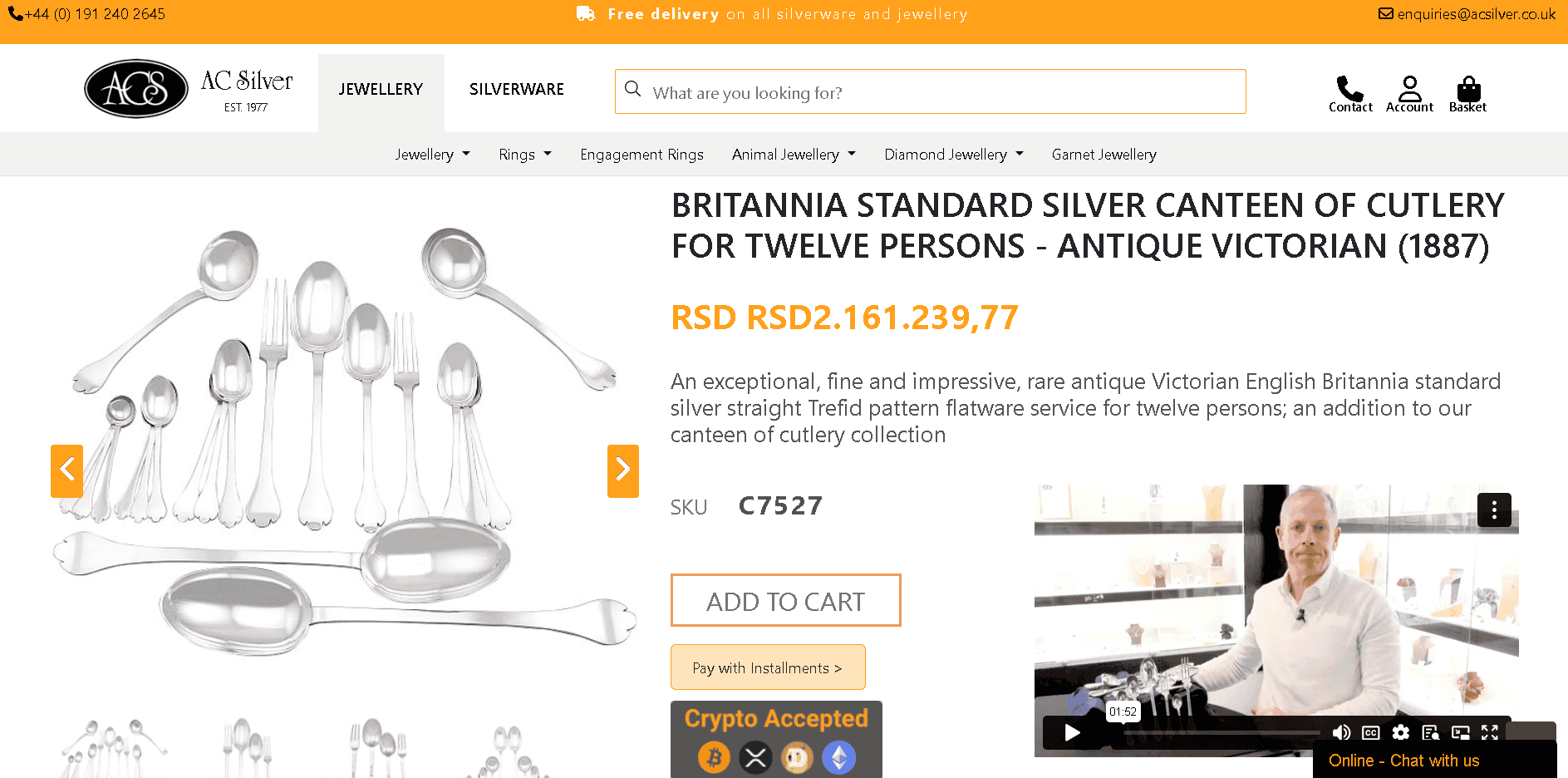The width and height of the screenshot is (1568, 778).
Task: Open the video settings gear icon
Action: 1401,732
